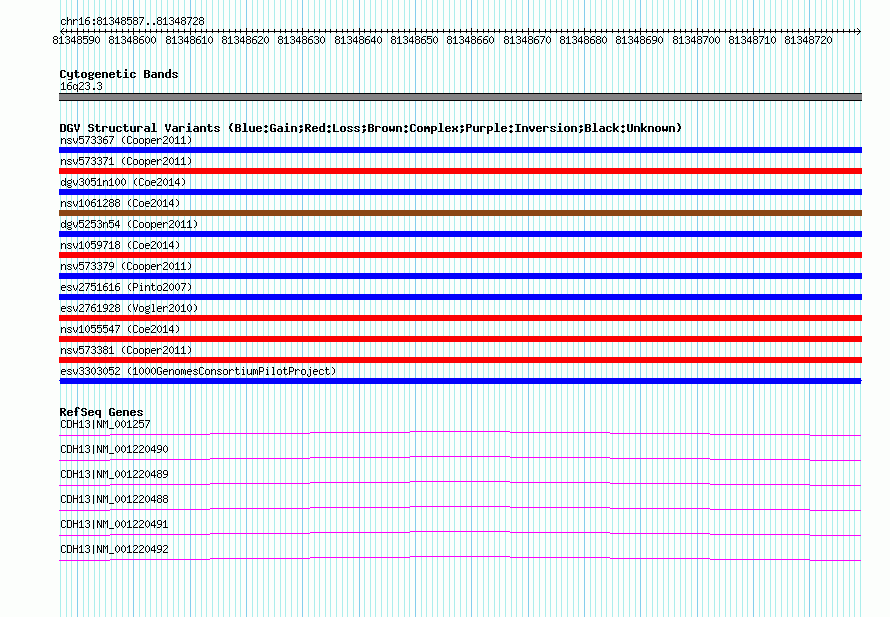This screenshot has height=617, width=890.
Task: Click the red loss bar for esv2761928
Action: pos(460,318)
